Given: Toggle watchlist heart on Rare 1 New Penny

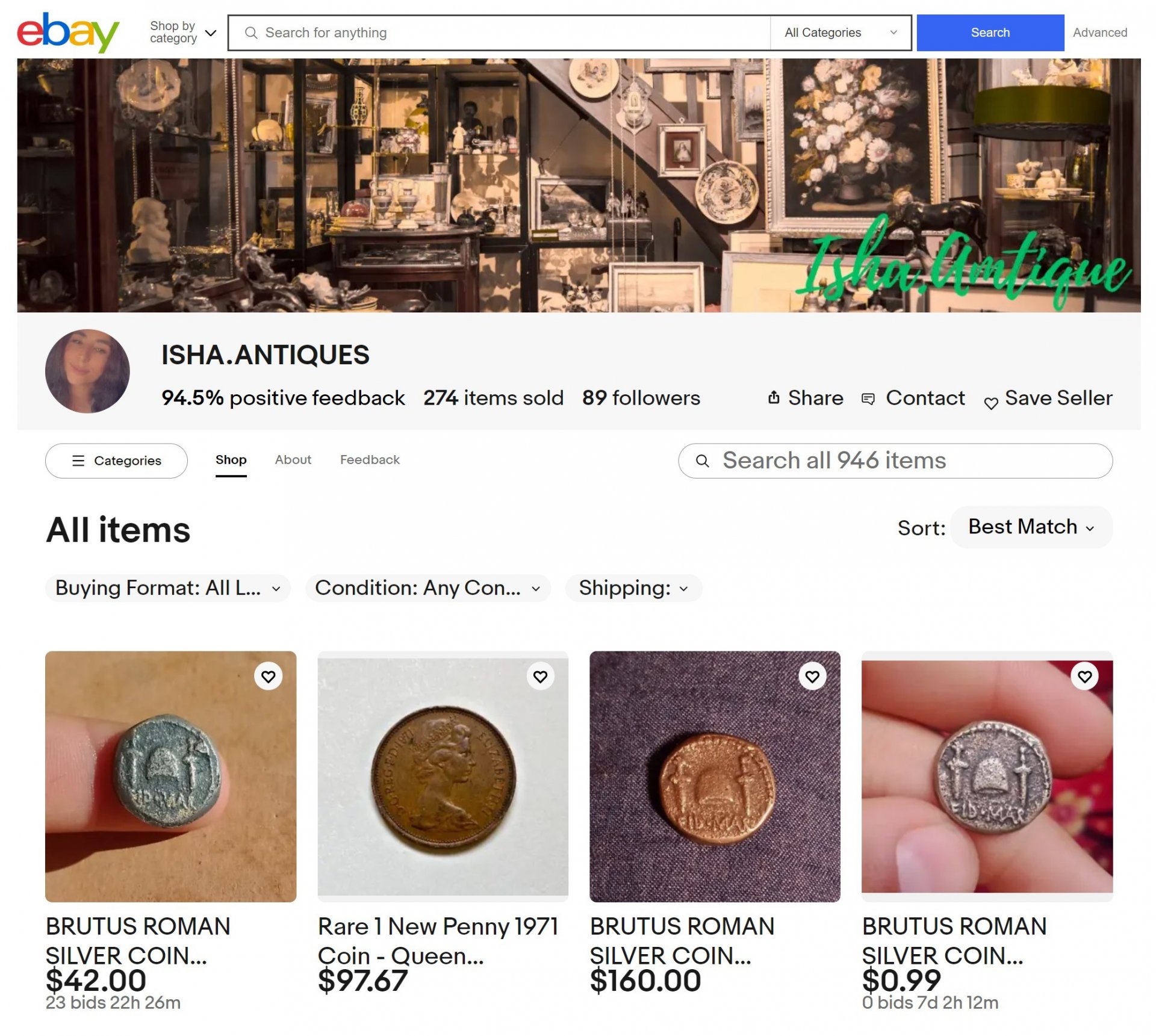Looking at the screenshot, I should 540,677.
